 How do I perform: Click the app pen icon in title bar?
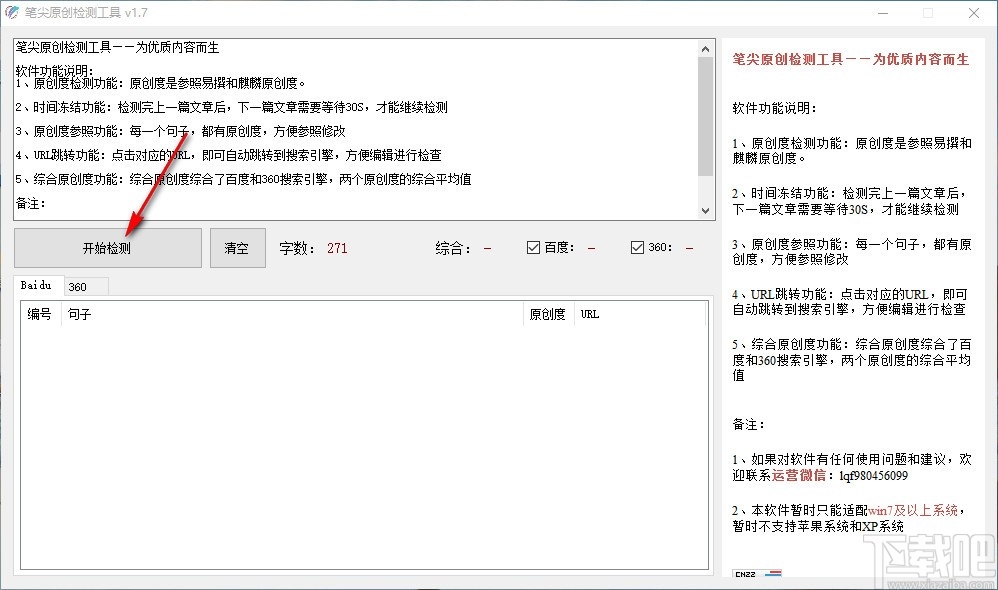[11, 13]
